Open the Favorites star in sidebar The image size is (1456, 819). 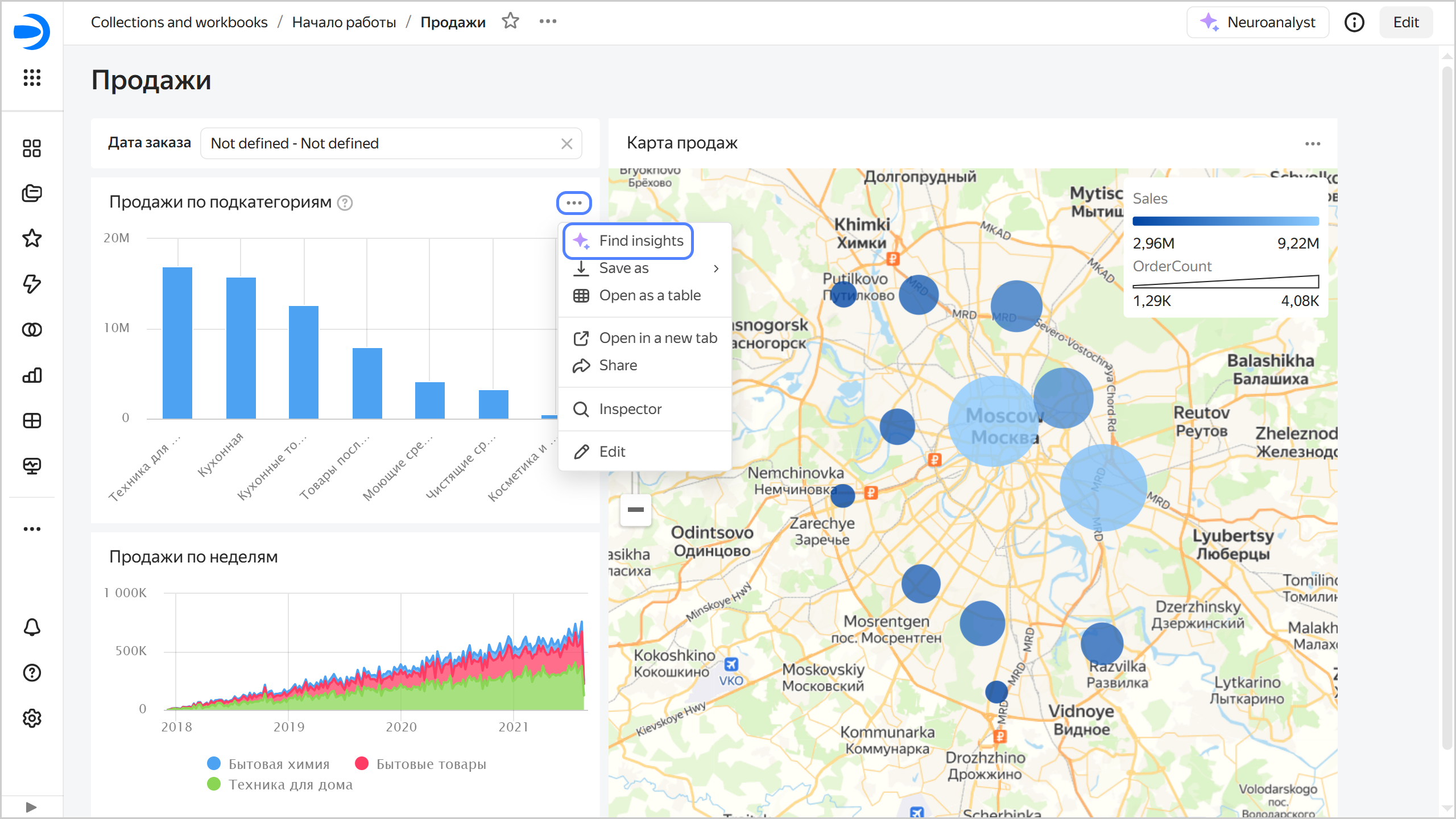tap(32, 238)
